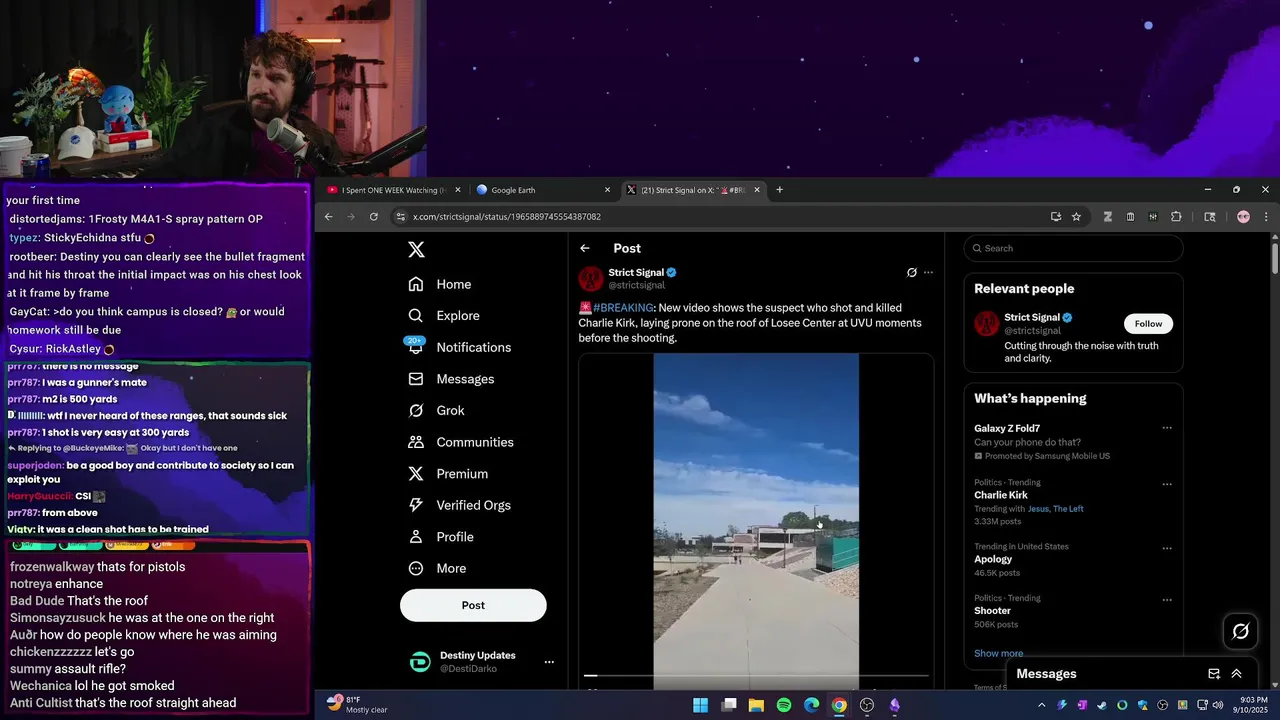Bookmark this page with star icon
The width and height of the screenshot is (1280, 720).
(1076, 217)
